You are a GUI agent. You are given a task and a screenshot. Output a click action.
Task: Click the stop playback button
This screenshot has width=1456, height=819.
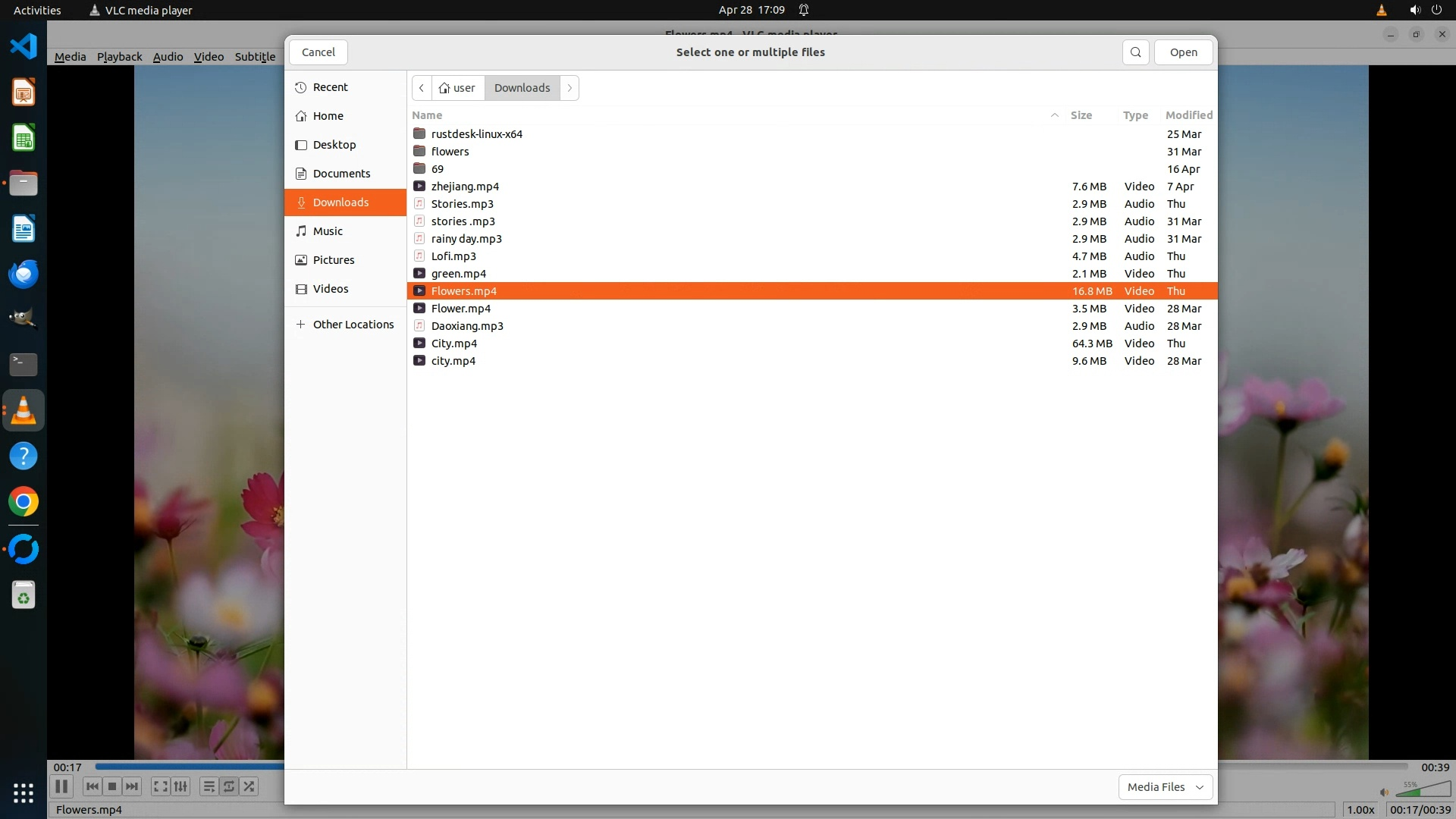coord(112,786)
